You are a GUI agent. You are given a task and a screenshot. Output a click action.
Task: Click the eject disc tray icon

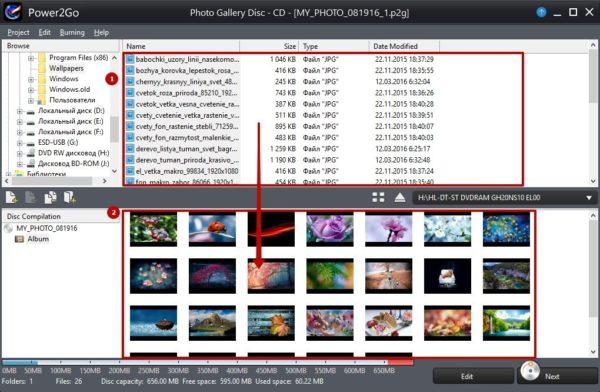(399, 198)
